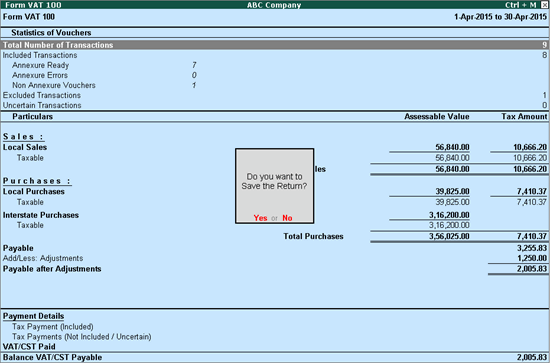The width and height of the screenshot is (550, 363).
Task: Close the Form VAT 100 window
Action: click(544, 5)
